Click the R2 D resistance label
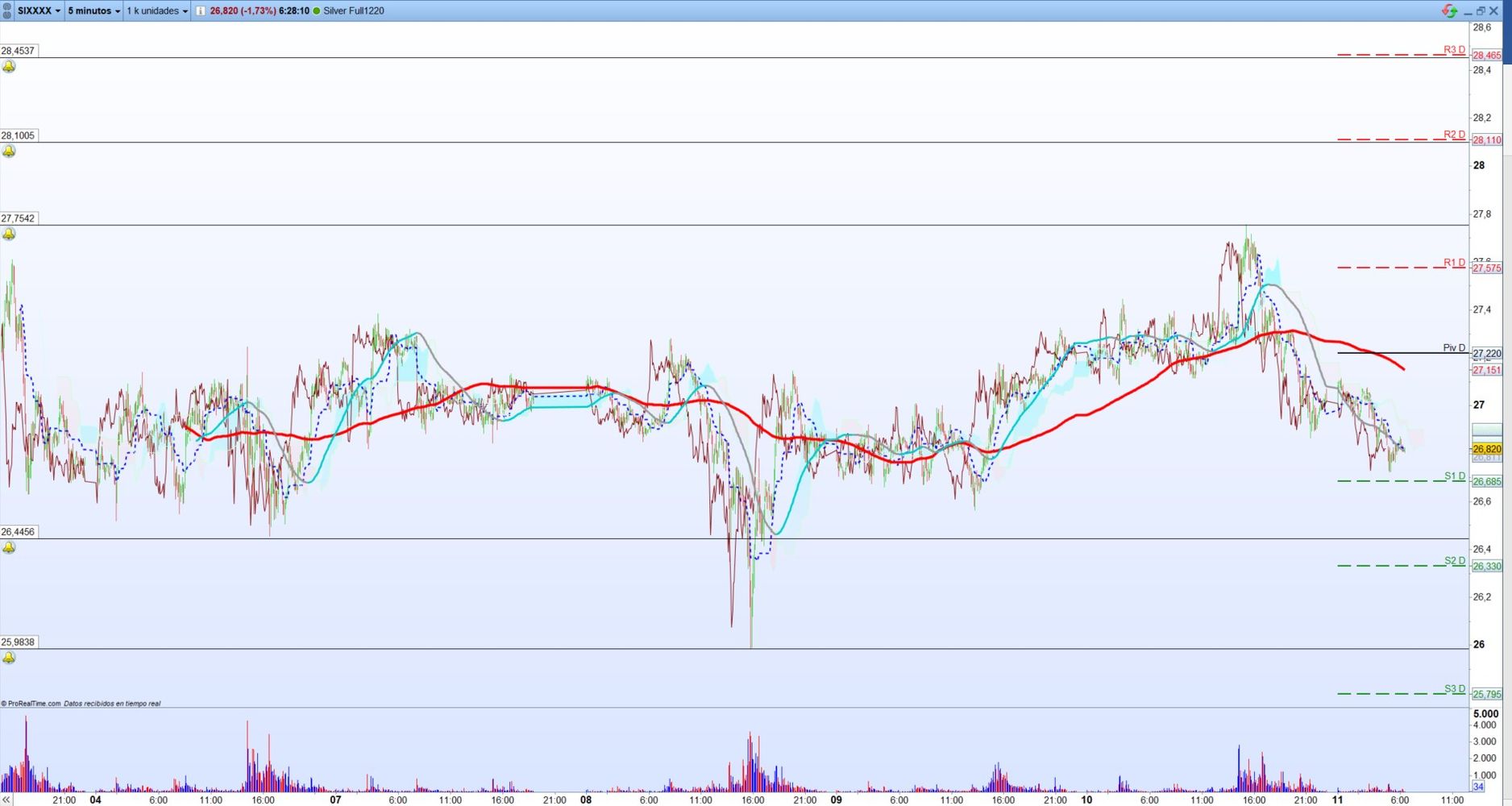The image size is (1512, 806). click(1454, 135)
